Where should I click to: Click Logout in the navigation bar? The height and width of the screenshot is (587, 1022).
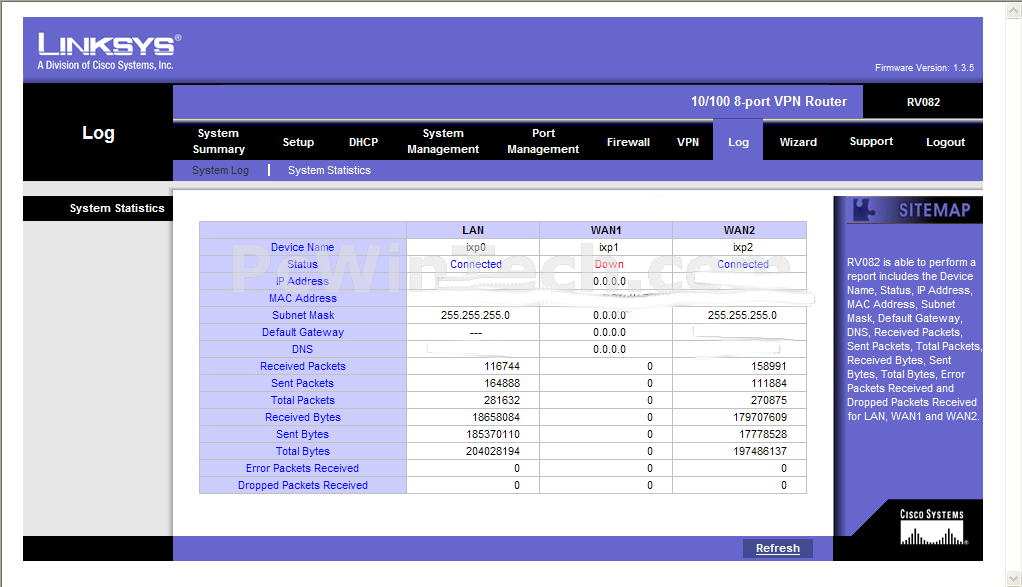coord(945,142)
